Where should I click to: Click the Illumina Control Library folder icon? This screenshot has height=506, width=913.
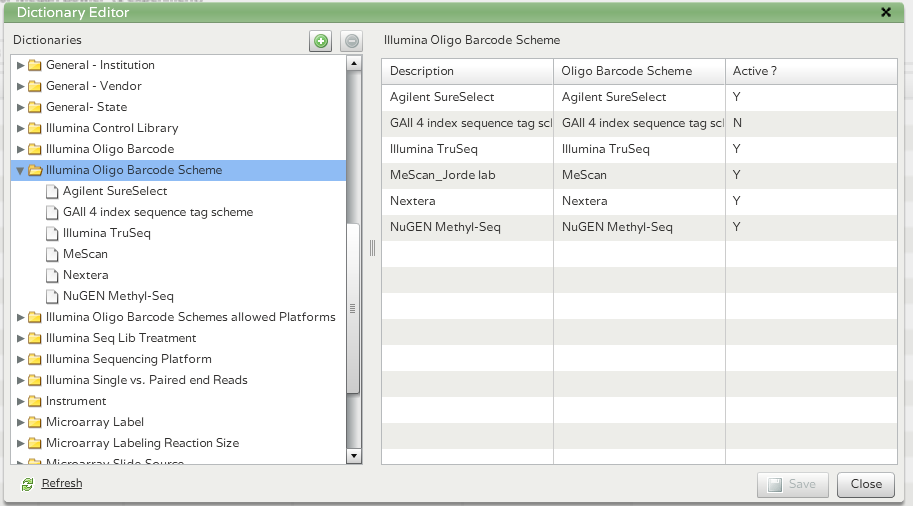35,128
